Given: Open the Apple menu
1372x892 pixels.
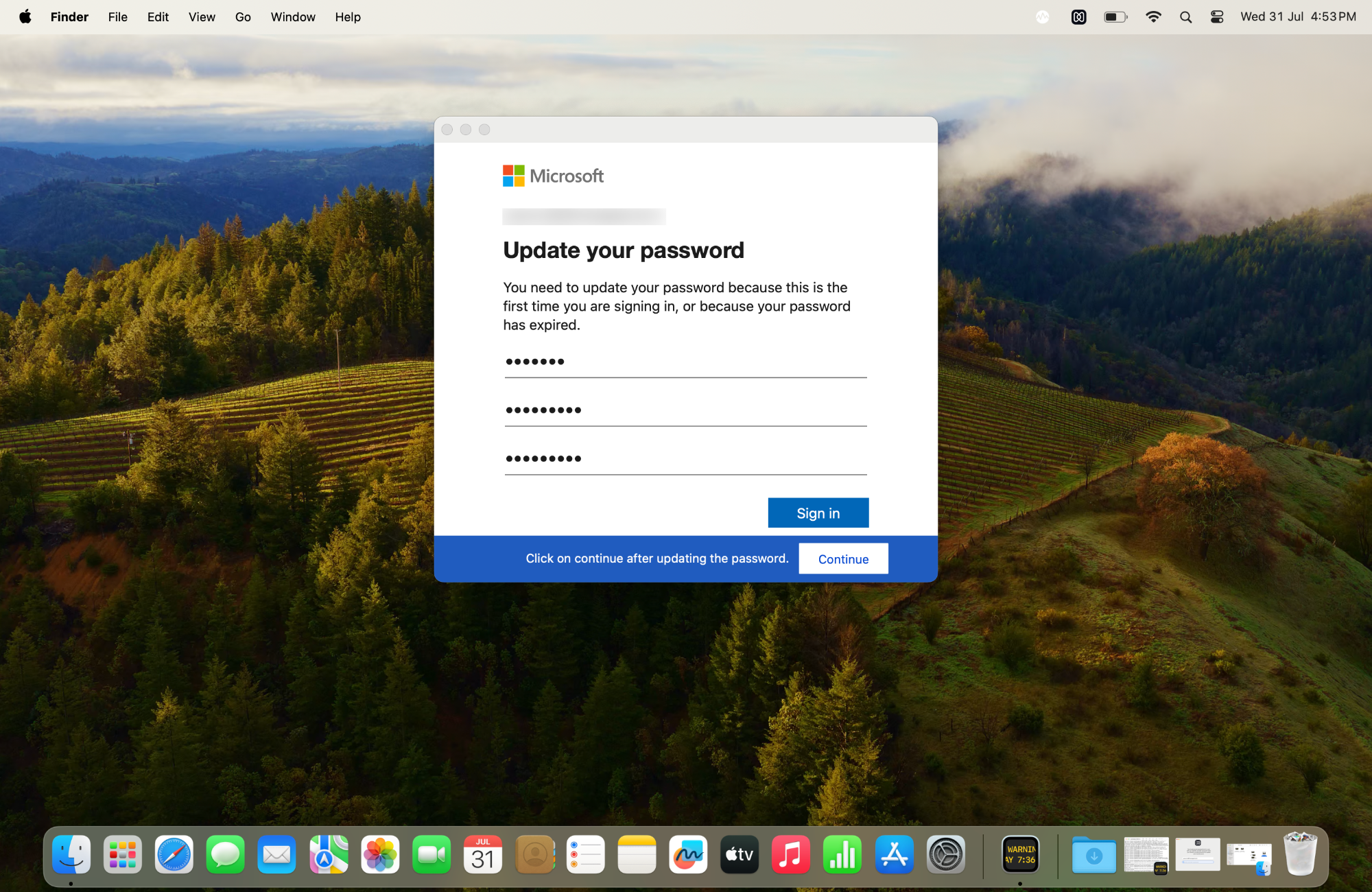Looking at the screenshot, I should pos(25,16).
